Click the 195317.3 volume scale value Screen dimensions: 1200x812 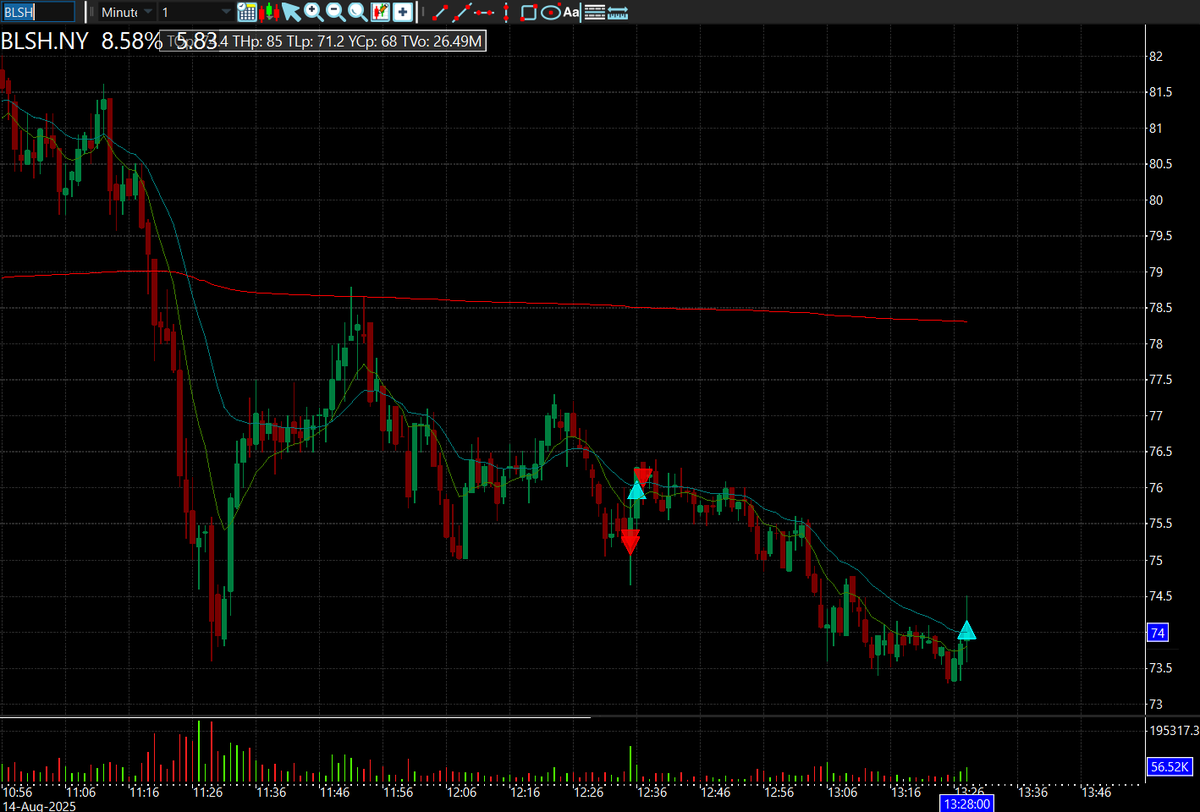[1173, 730]
